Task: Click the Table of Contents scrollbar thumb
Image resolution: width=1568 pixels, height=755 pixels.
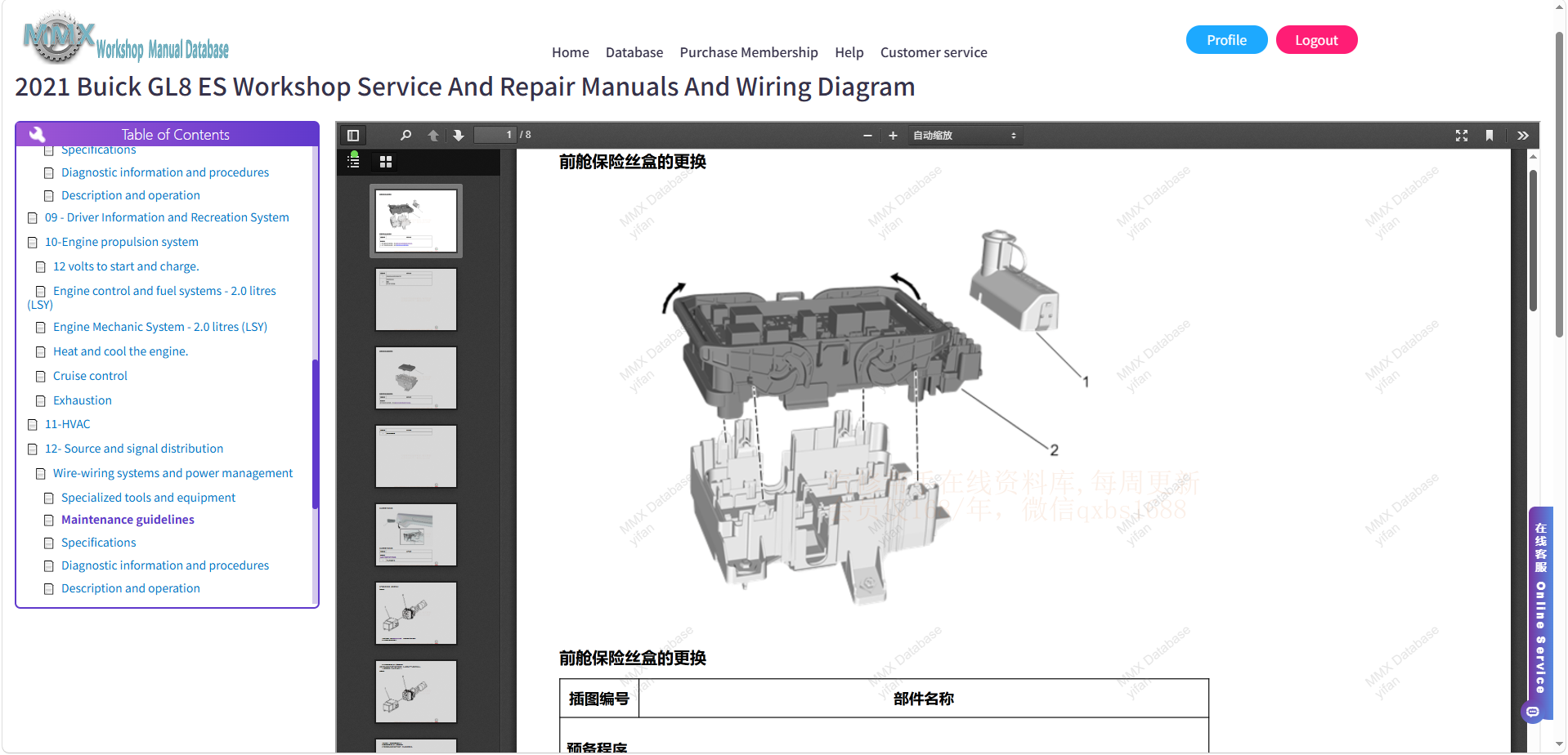Action: tap(315, 434)
